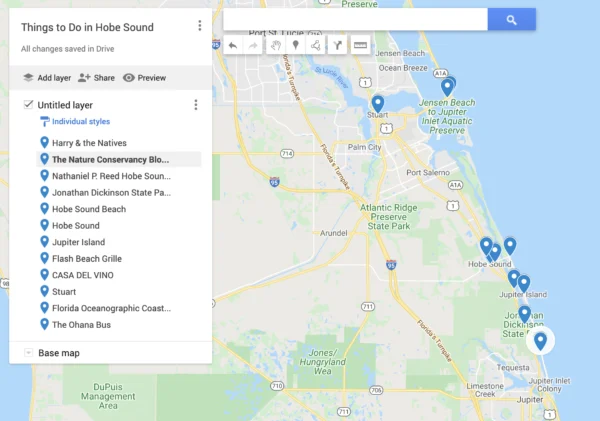This screenshot has height=421, width=600.
Task: Click Preview
Action: coord(145,78)
